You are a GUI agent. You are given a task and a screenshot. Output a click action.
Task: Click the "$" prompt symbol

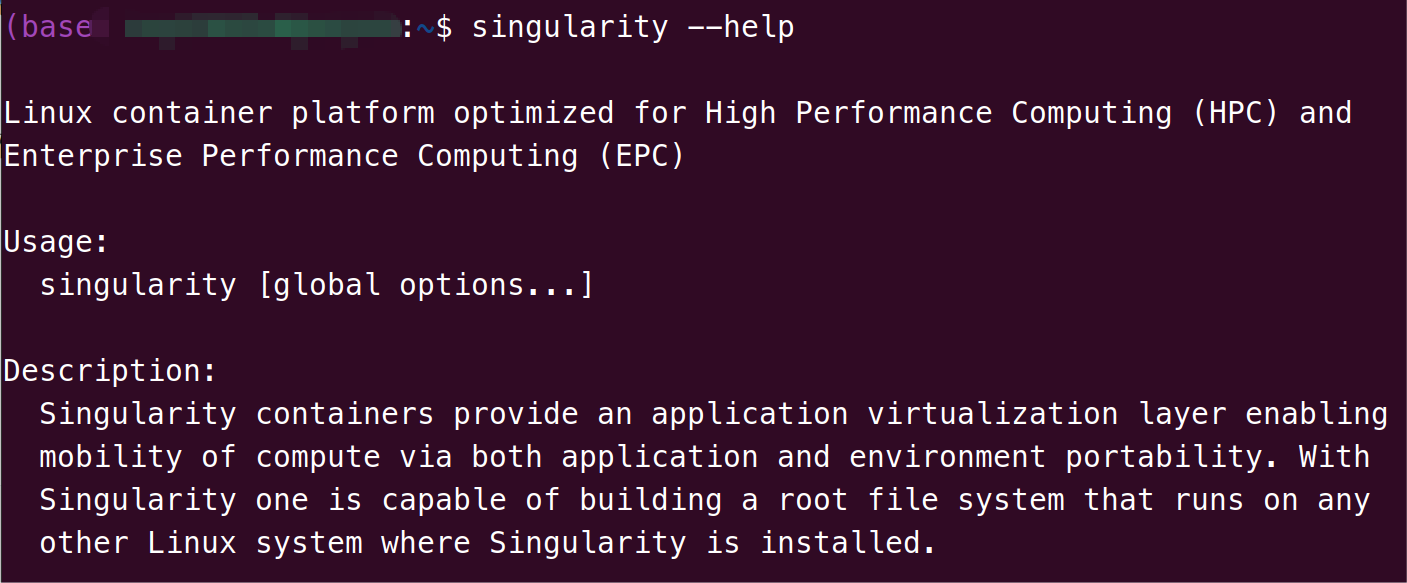[x=444, y=27]
